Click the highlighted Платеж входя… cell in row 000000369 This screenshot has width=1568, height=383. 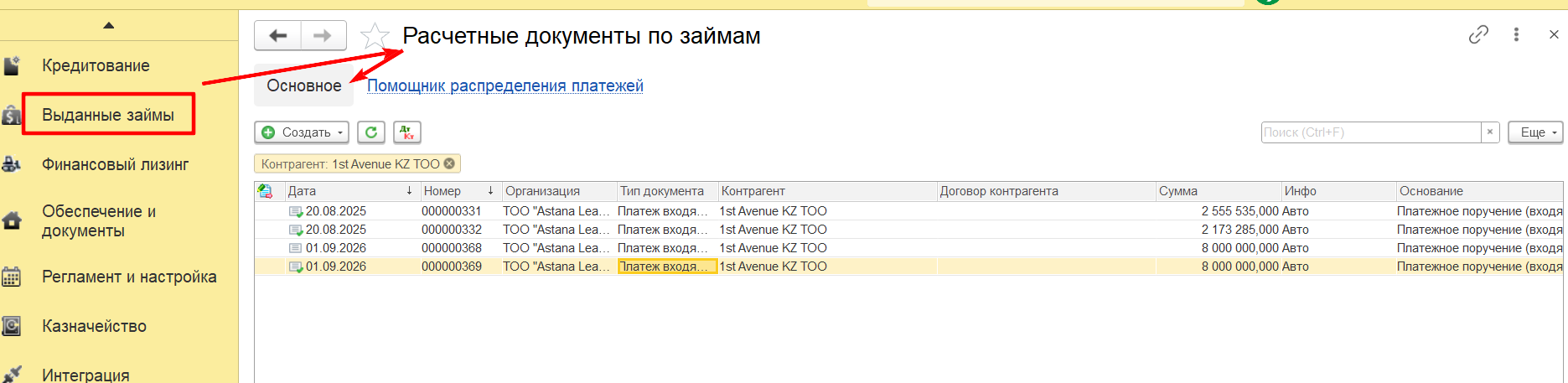pos(667,267)
